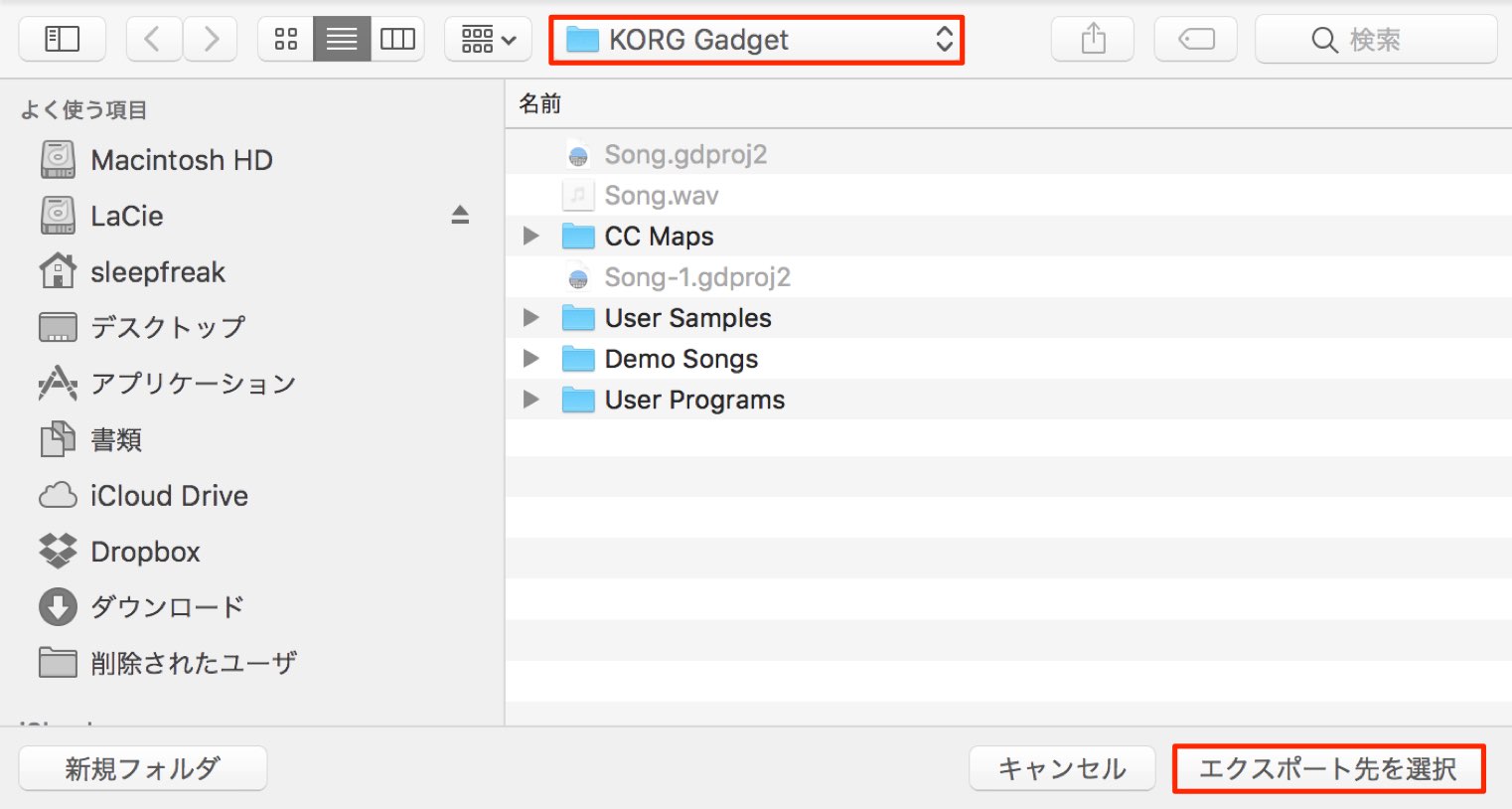Click the Share toolbar button
The width and height of the screenshot is (1512, 809).
click(1093, 40)
